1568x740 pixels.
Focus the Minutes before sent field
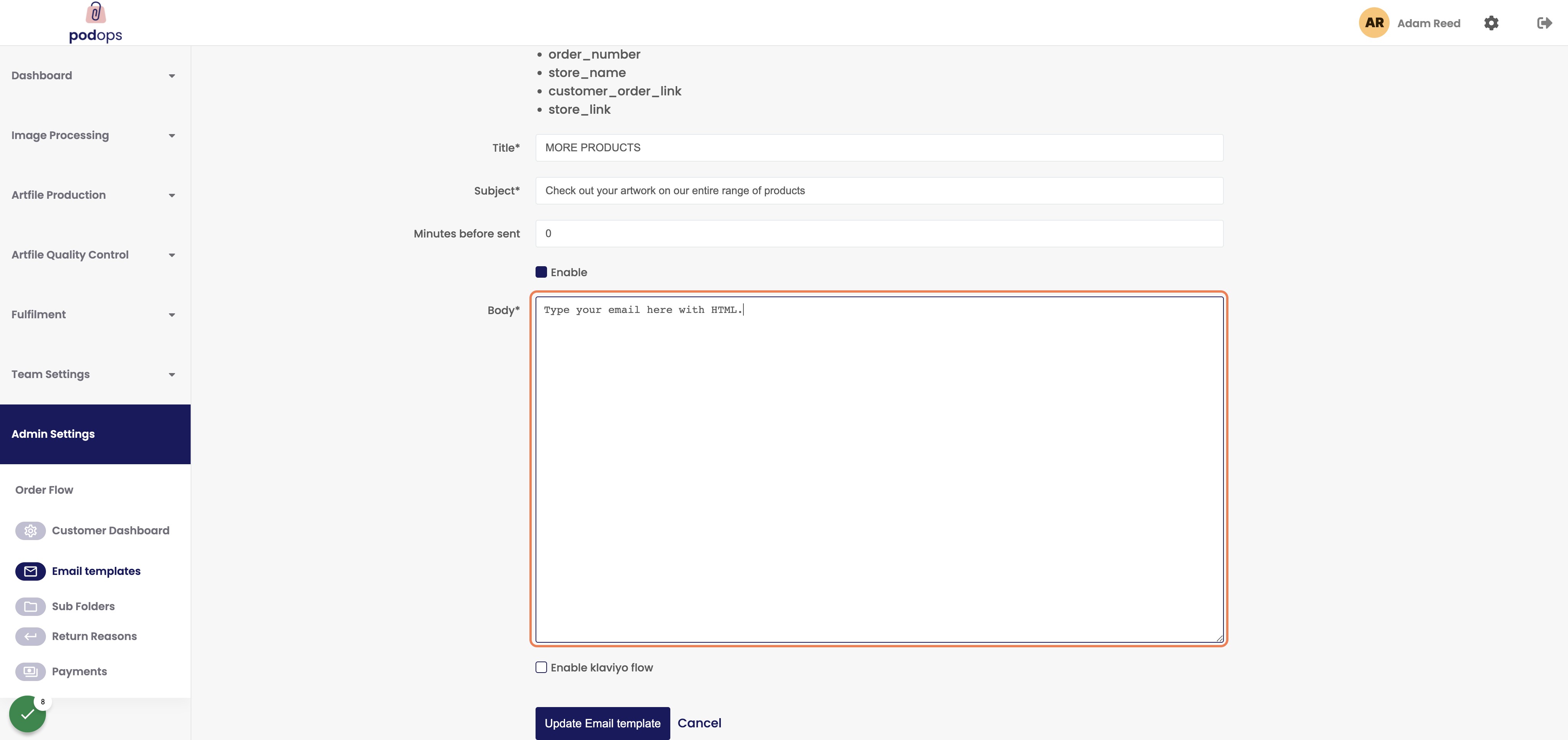[x=879, y=234]
